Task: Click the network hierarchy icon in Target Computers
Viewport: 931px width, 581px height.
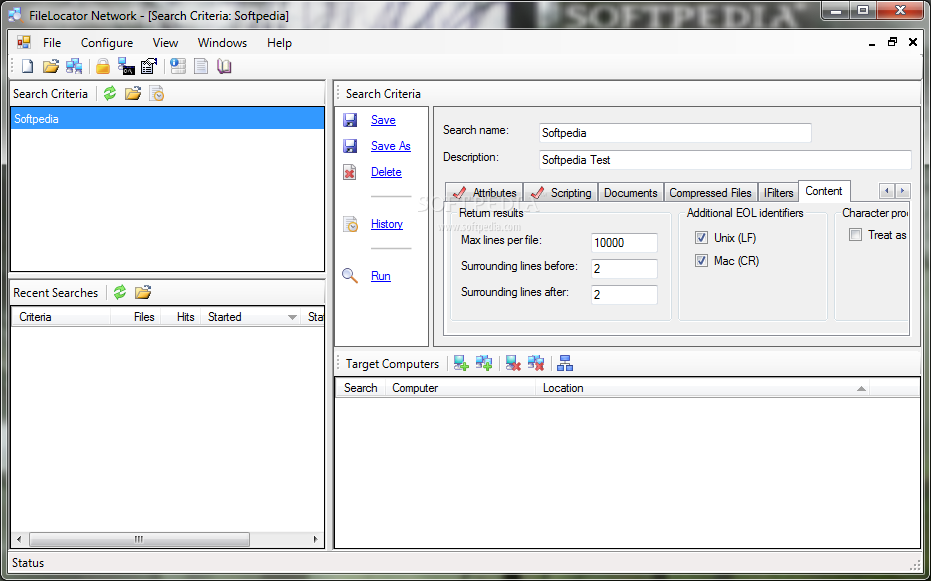Action: [565, 364]
